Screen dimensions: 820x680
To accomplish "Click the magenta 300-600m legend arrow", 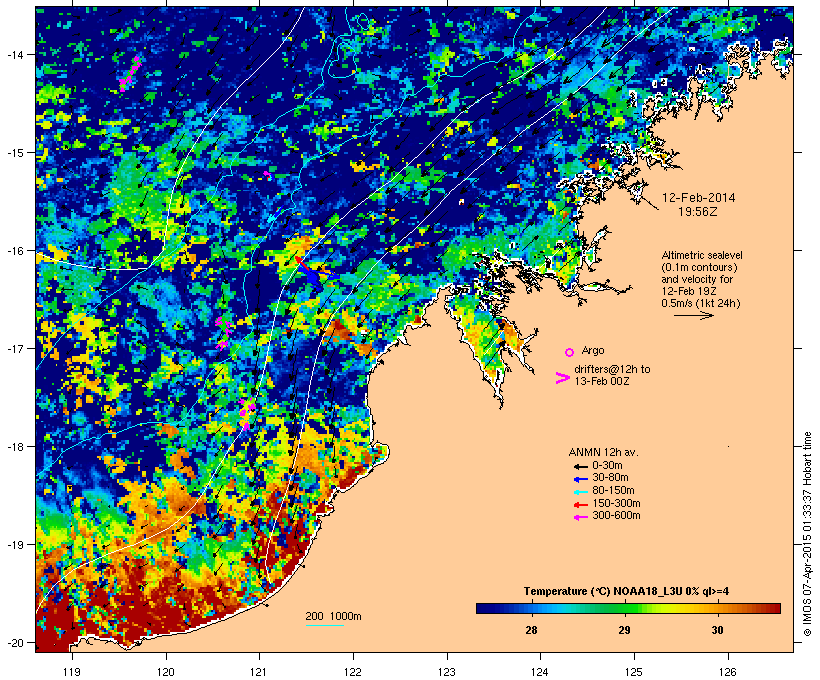I will tap(580, 517).
